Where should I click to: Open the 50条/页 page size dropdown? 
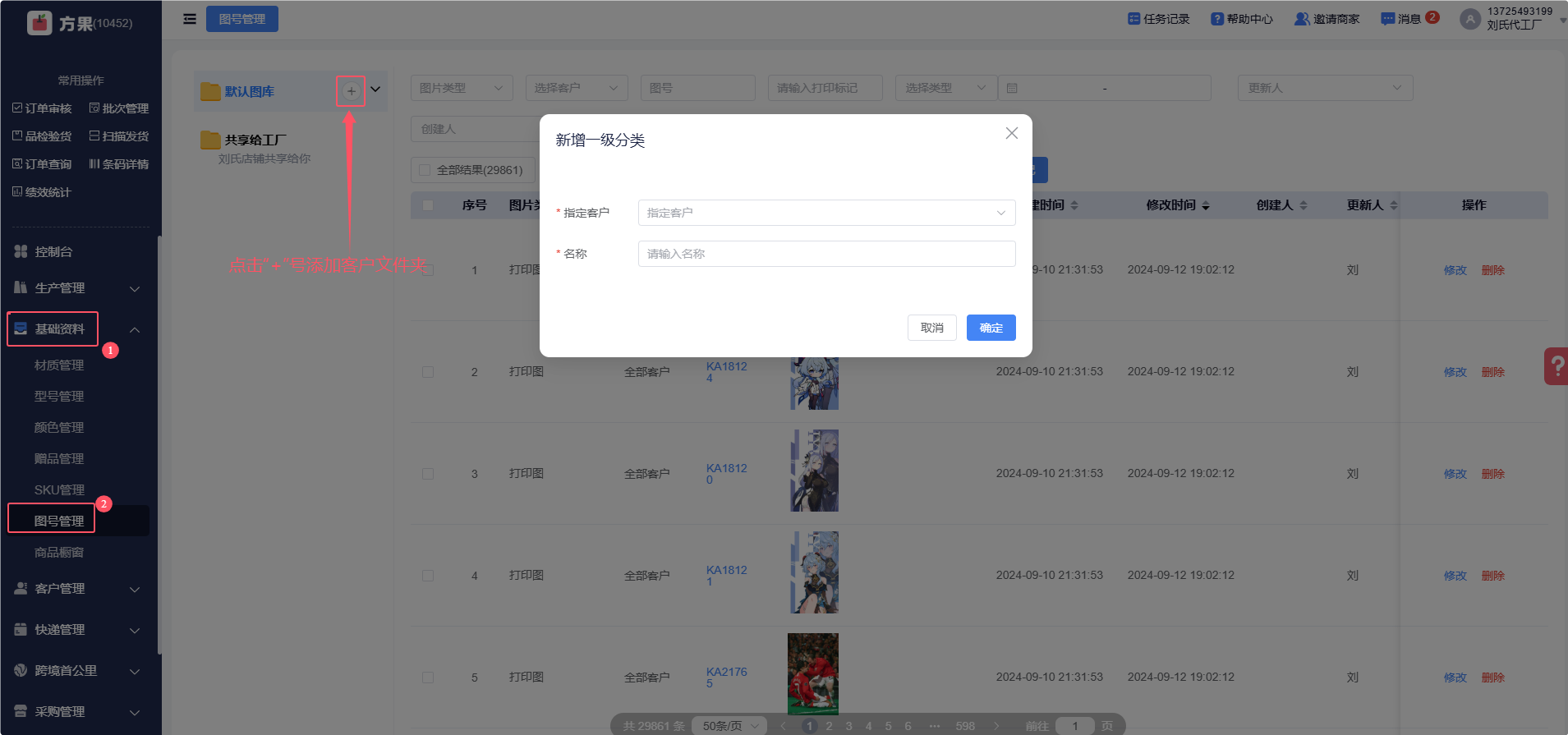point(729,726)
